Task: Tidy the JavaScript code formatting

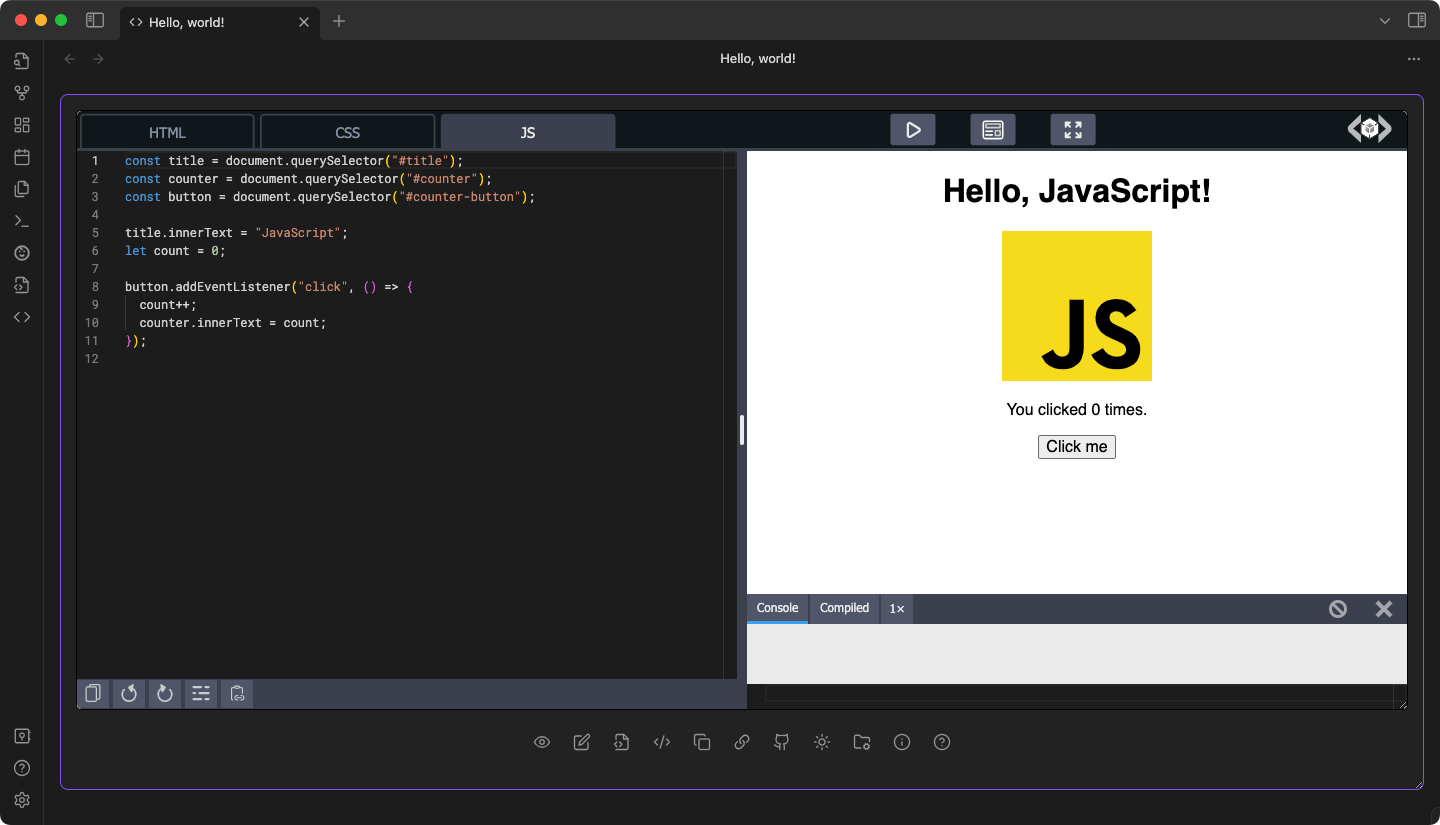Action: tap(201, 693)
